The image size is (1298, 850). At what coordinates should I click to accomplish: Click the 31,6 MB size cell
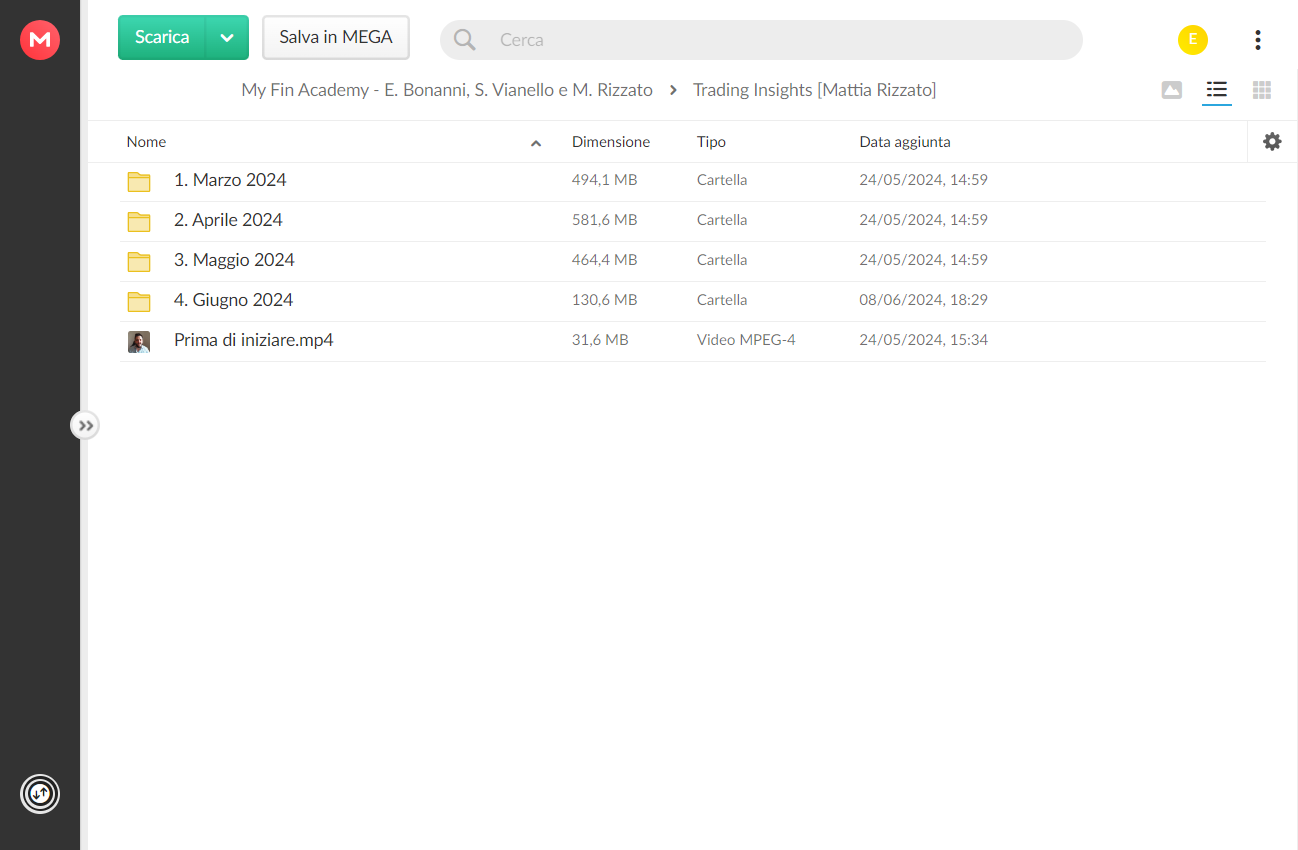(600, 340)
